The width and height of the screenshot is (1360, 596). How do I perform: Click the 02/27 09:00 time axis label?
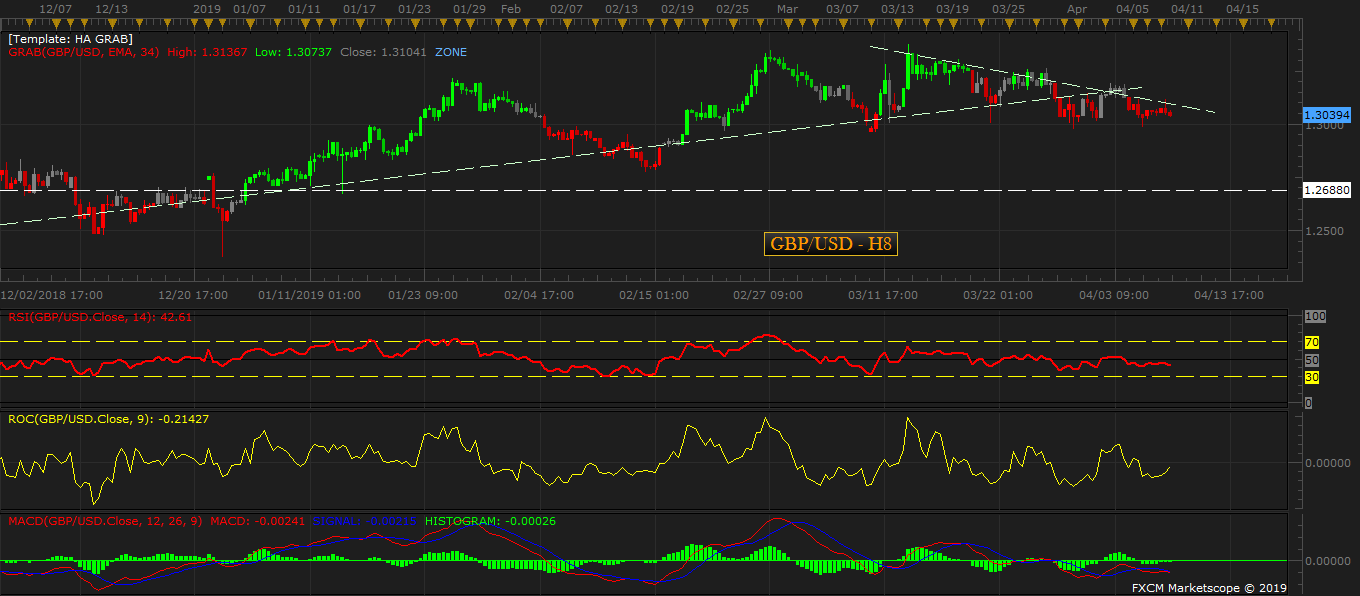tap(767, 296)
